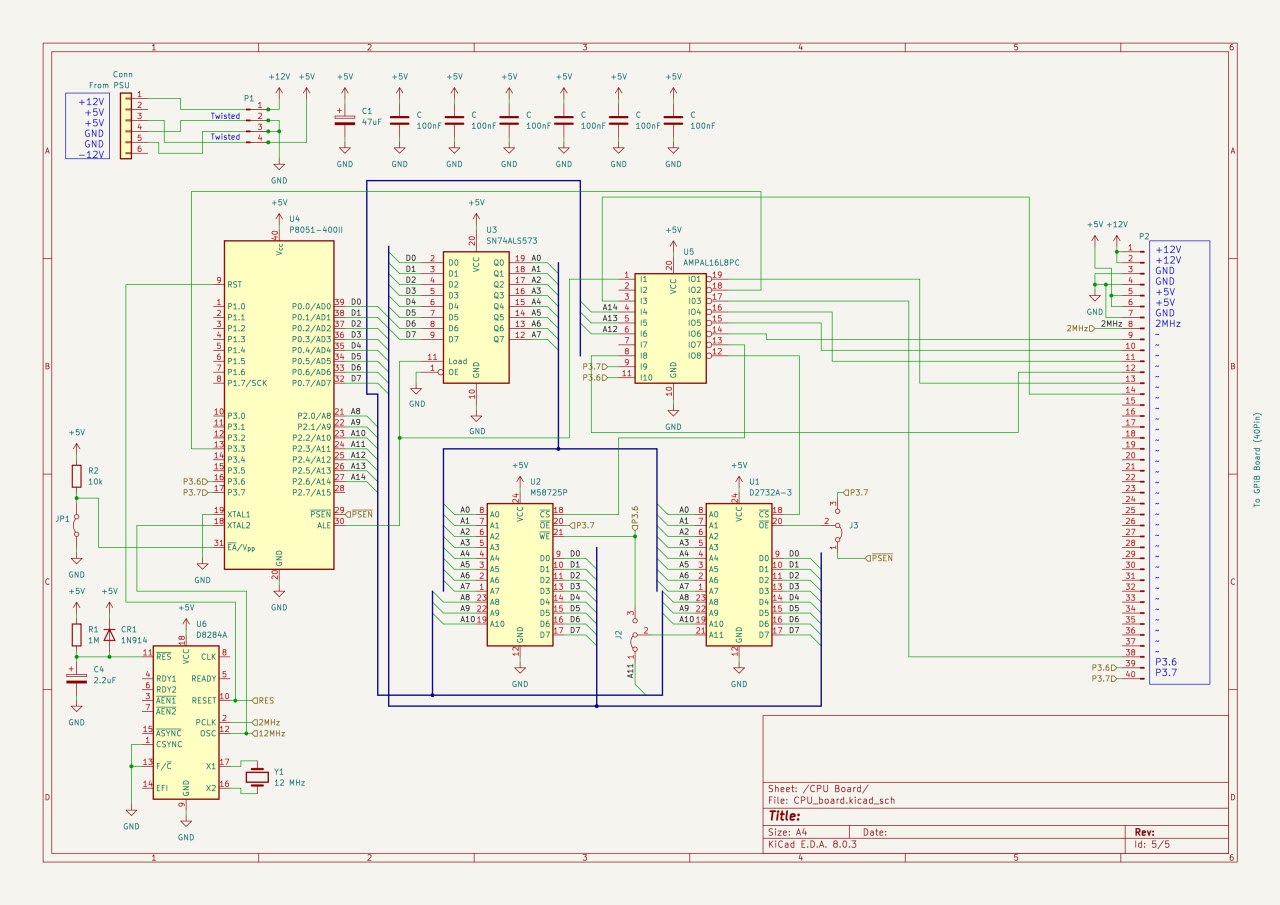Select the 12 MHz crystal Y1
Image resolution: width=1280 pixels, height=905 pixels.
click(258, 777)
